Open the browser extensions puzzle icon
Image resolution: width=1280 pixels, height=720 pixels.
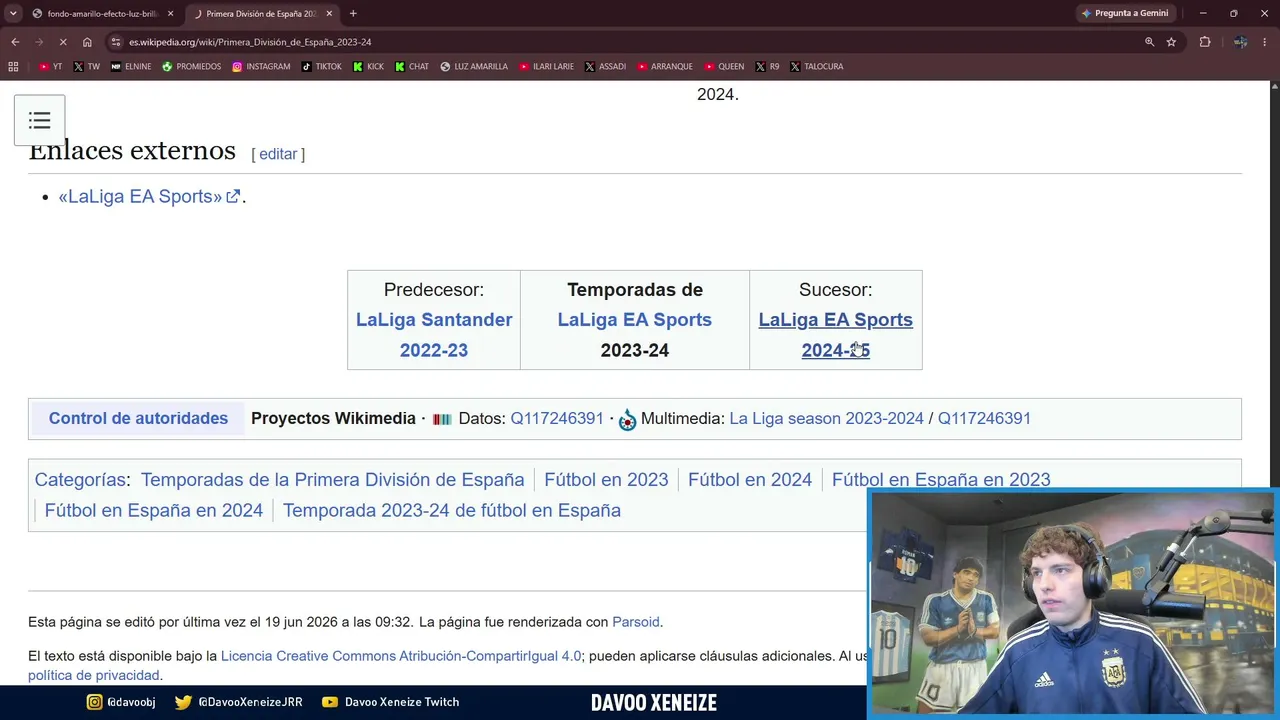1205,42
